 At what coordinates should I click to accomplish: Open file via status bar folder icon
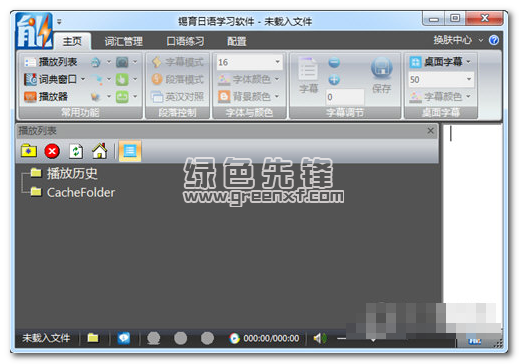point(93,338)
